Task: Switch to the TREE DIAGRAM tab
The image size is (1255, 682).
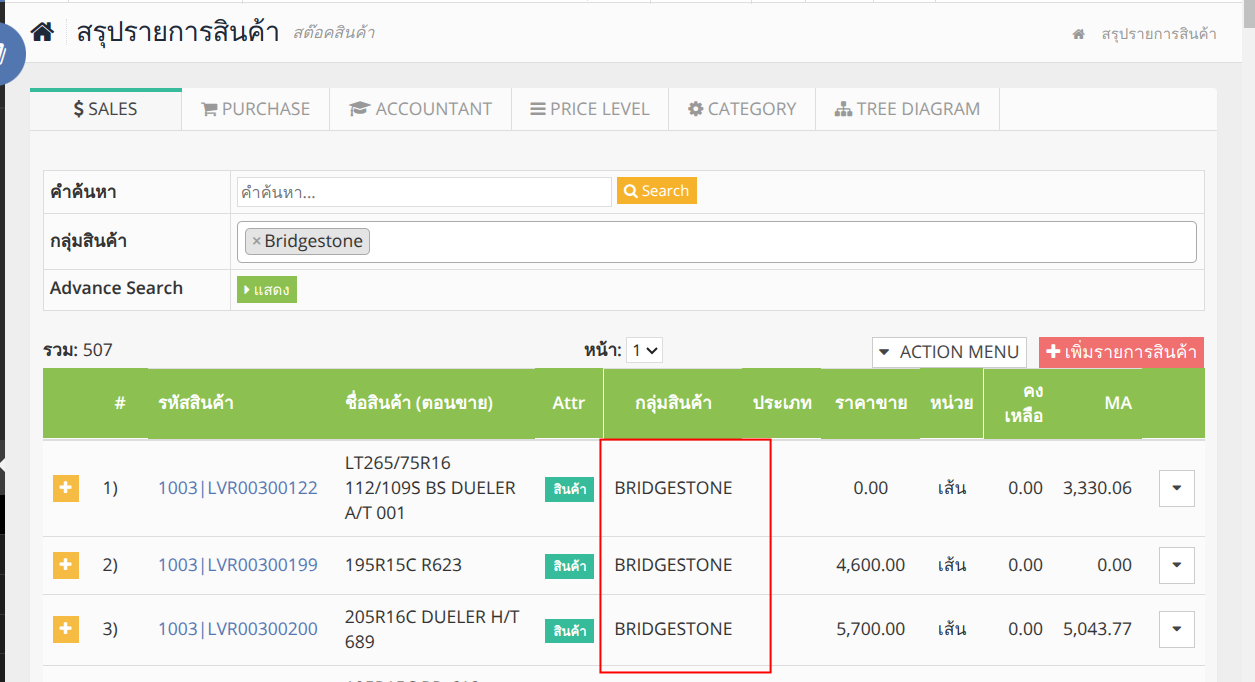Action: point(907,109)
